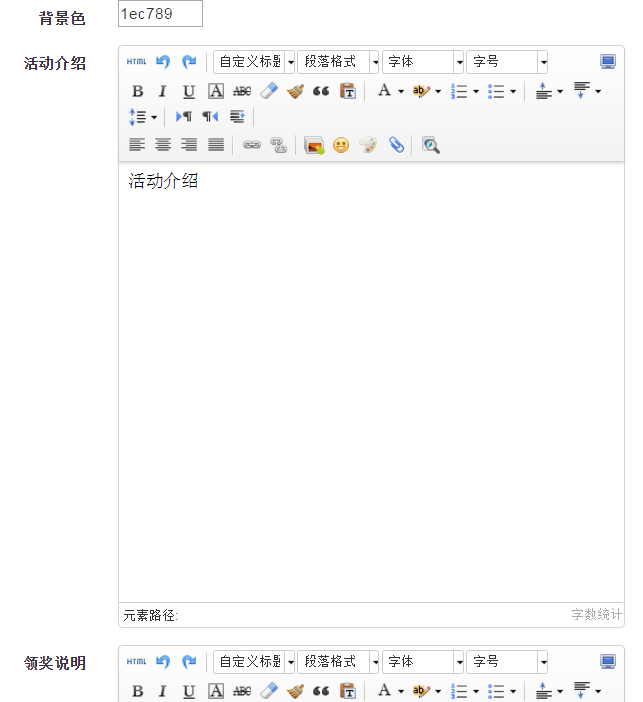
Task: Open 段落格式 dropdown in 活动介绍 editor
Action: (x=338, y=62)
